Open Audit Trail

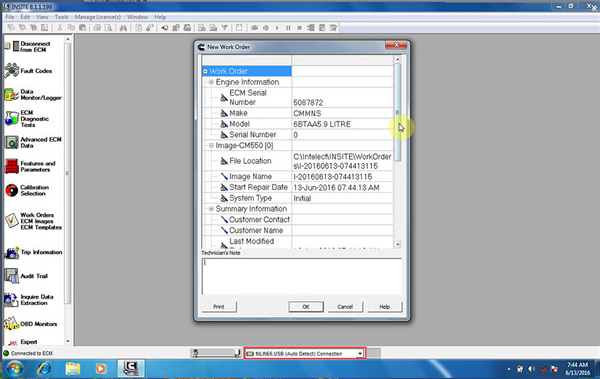pyautogui.click(x=26, y=276)
